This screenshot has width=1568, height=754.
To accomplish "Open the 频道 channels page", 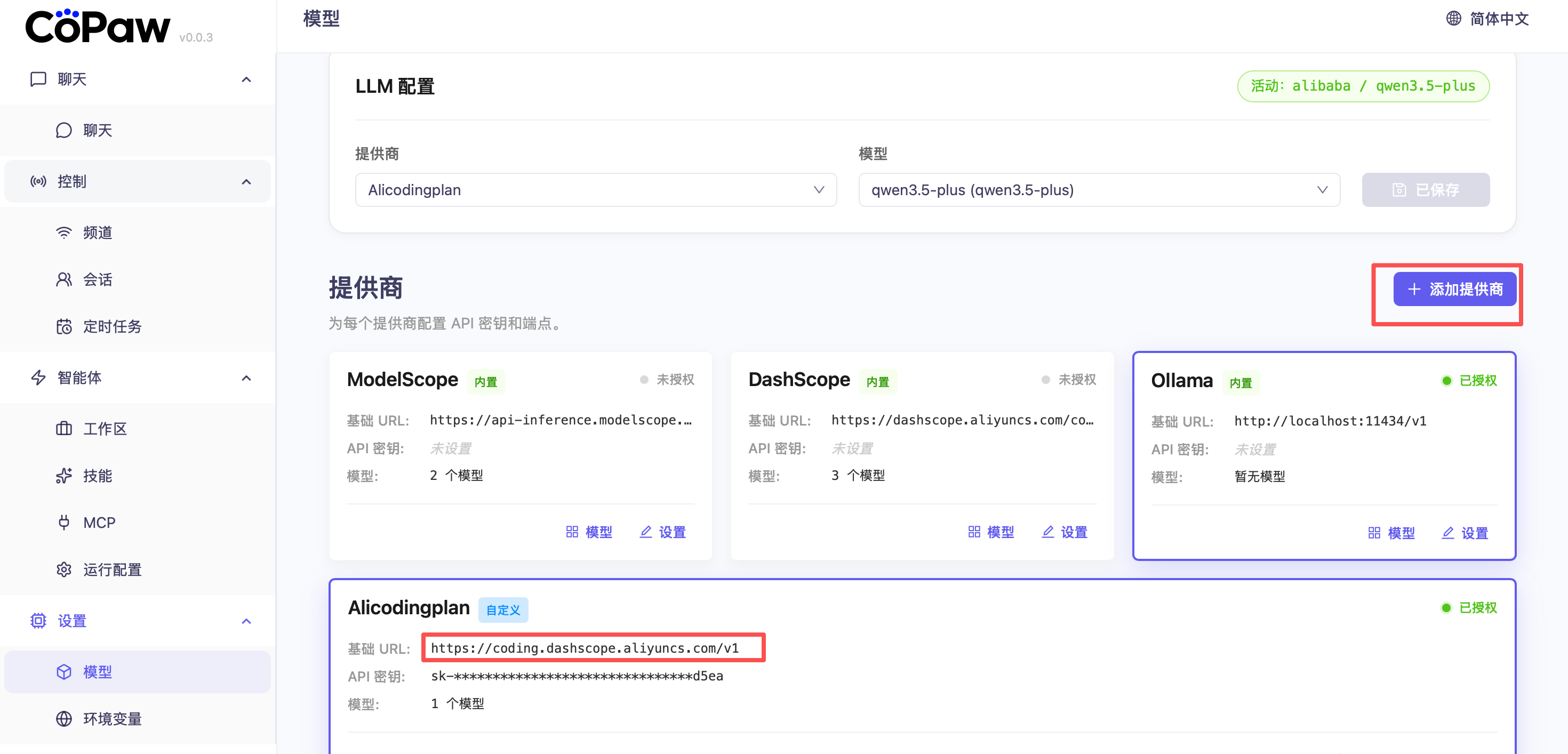I will click(98, 232).
